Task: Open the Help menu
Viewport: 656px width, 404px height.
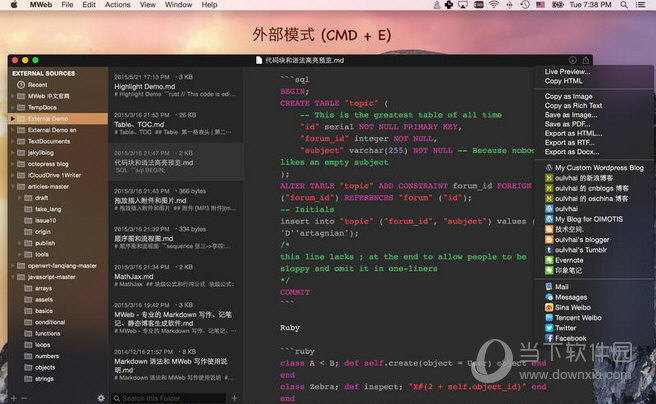Action: click(x=209, y=5)
